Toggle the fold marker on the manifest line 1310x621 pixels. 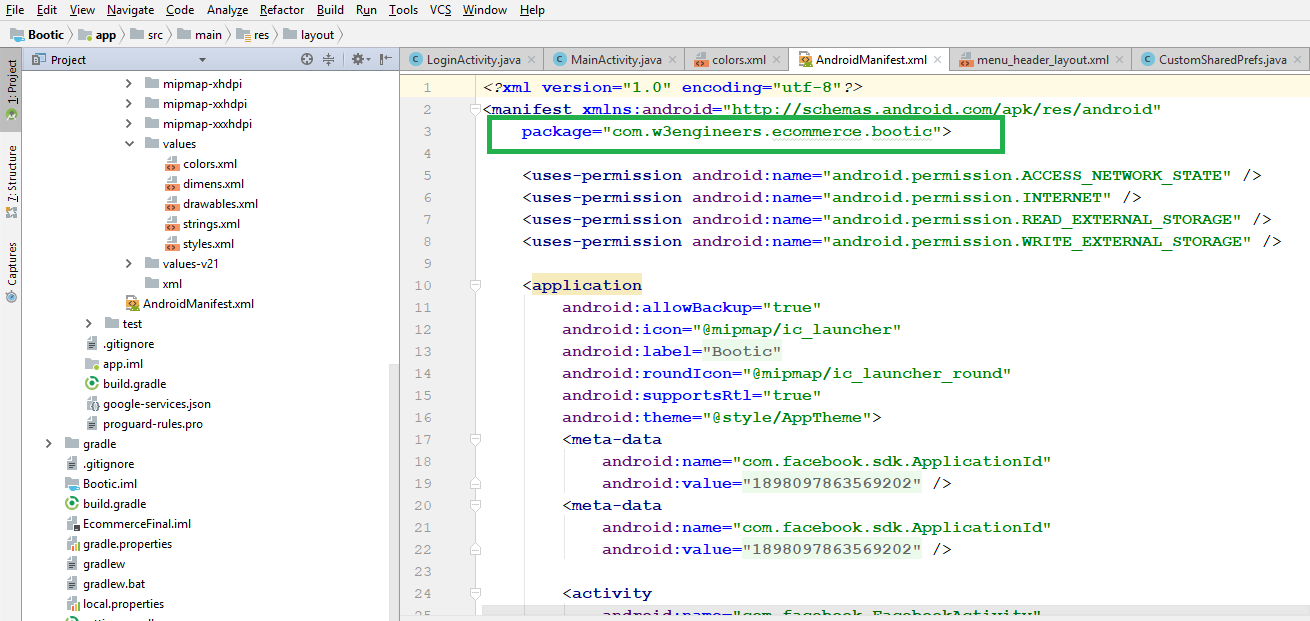[x=473, y=110]
